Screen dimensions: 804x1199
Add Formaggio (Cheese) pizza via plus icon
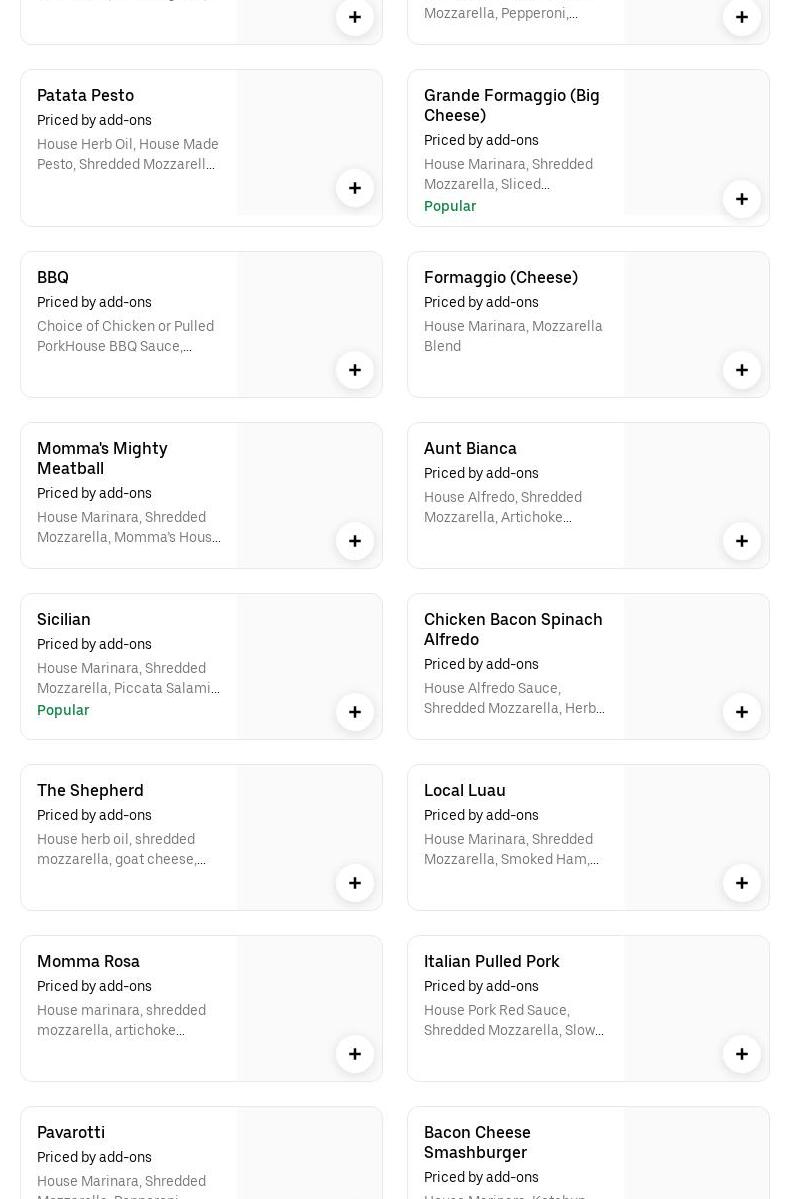coord(742,370)
